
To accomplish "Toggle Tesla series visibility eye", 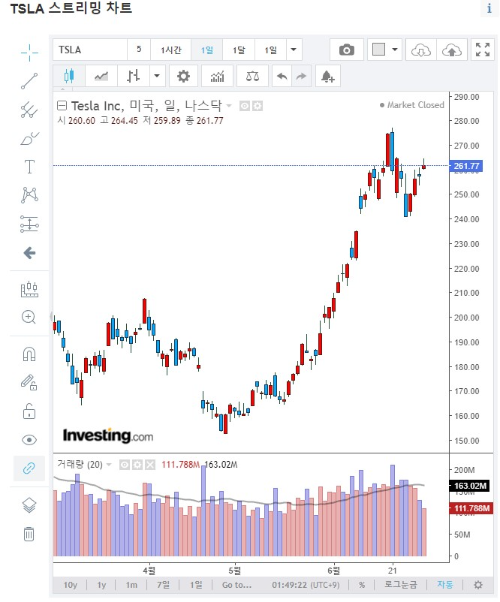I will coord(244,106).
